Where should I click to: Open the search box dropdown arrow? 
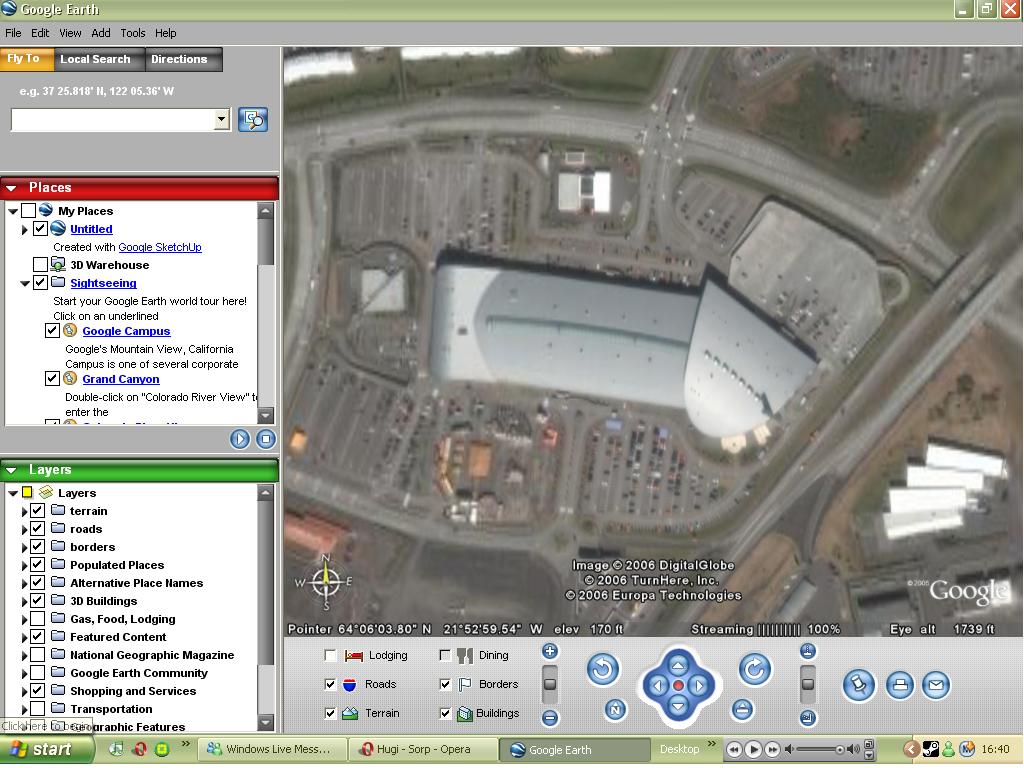(222, 120)
